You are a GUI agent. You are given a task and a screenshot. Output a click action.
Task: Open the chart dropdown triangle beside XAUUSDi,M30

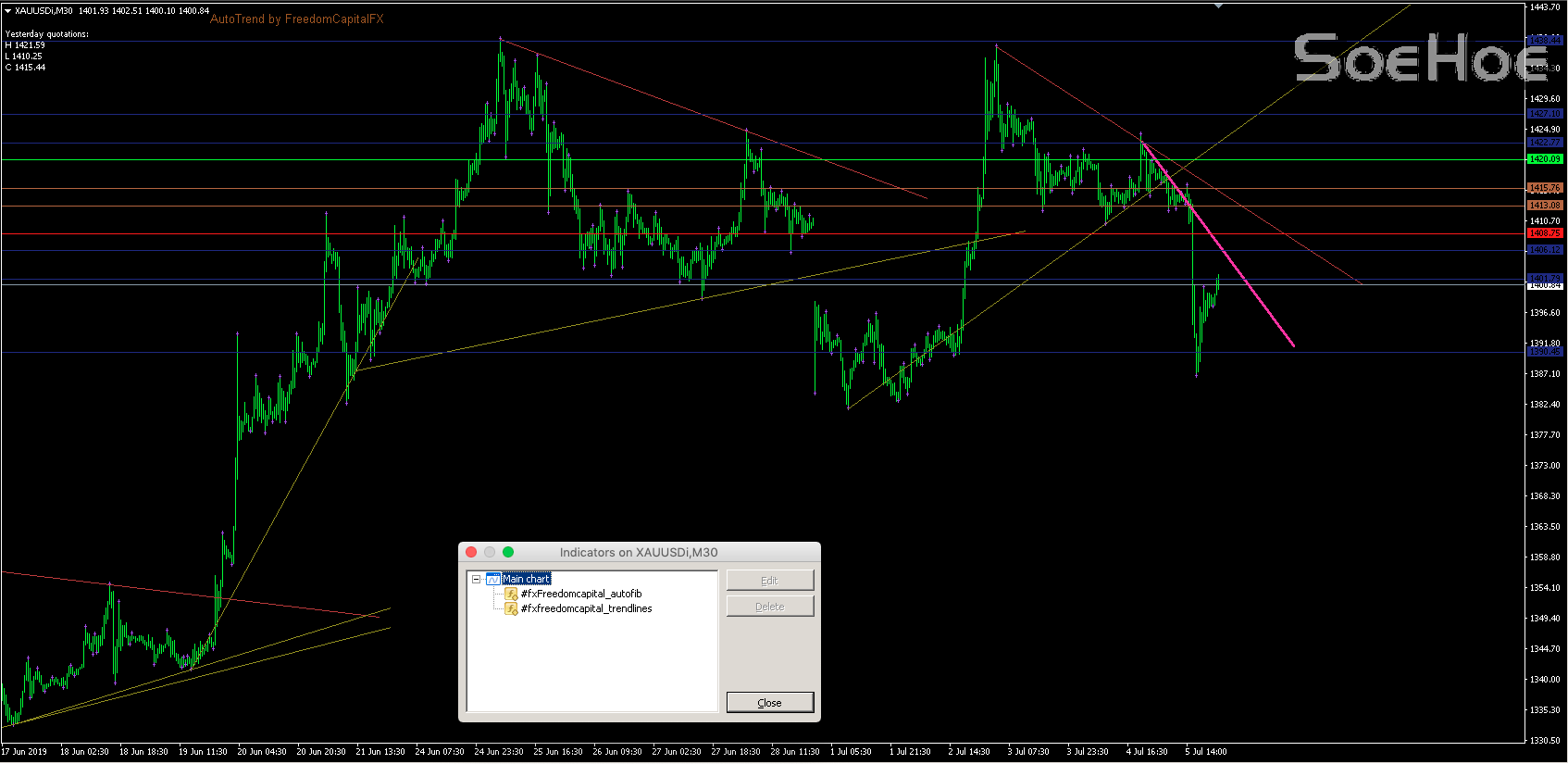click(x=7, y=11)
